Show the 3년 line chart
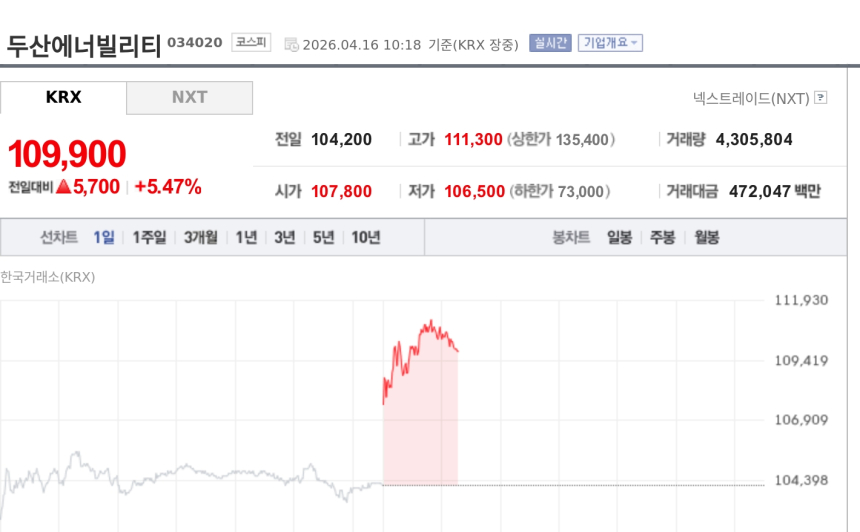The image size is (860, 532). (x=285, y=238)
